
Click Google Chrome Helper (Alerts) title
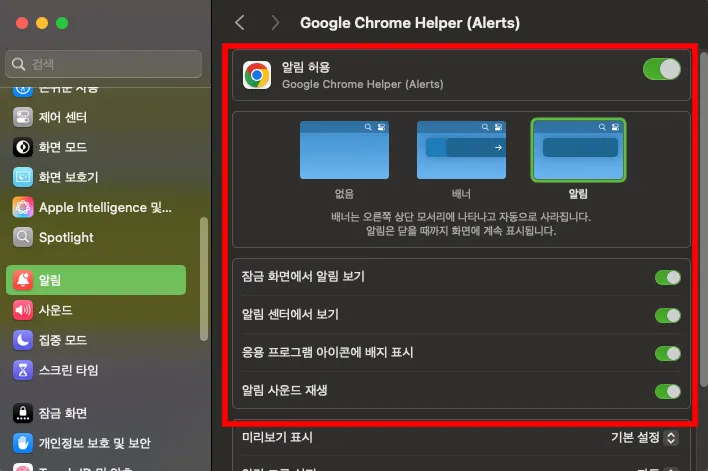tap(410, 23)
